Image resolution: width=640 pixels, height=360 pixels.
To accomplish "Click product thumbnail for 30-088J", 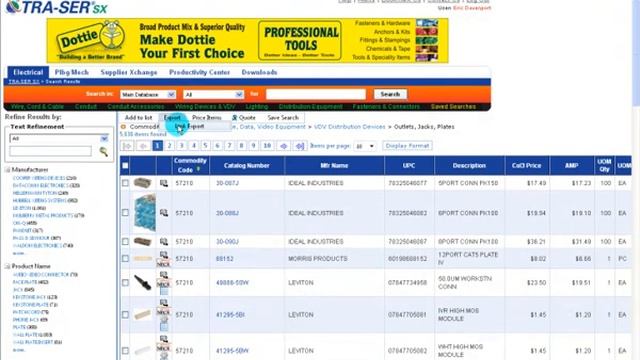I will click(x=144, y=213).
